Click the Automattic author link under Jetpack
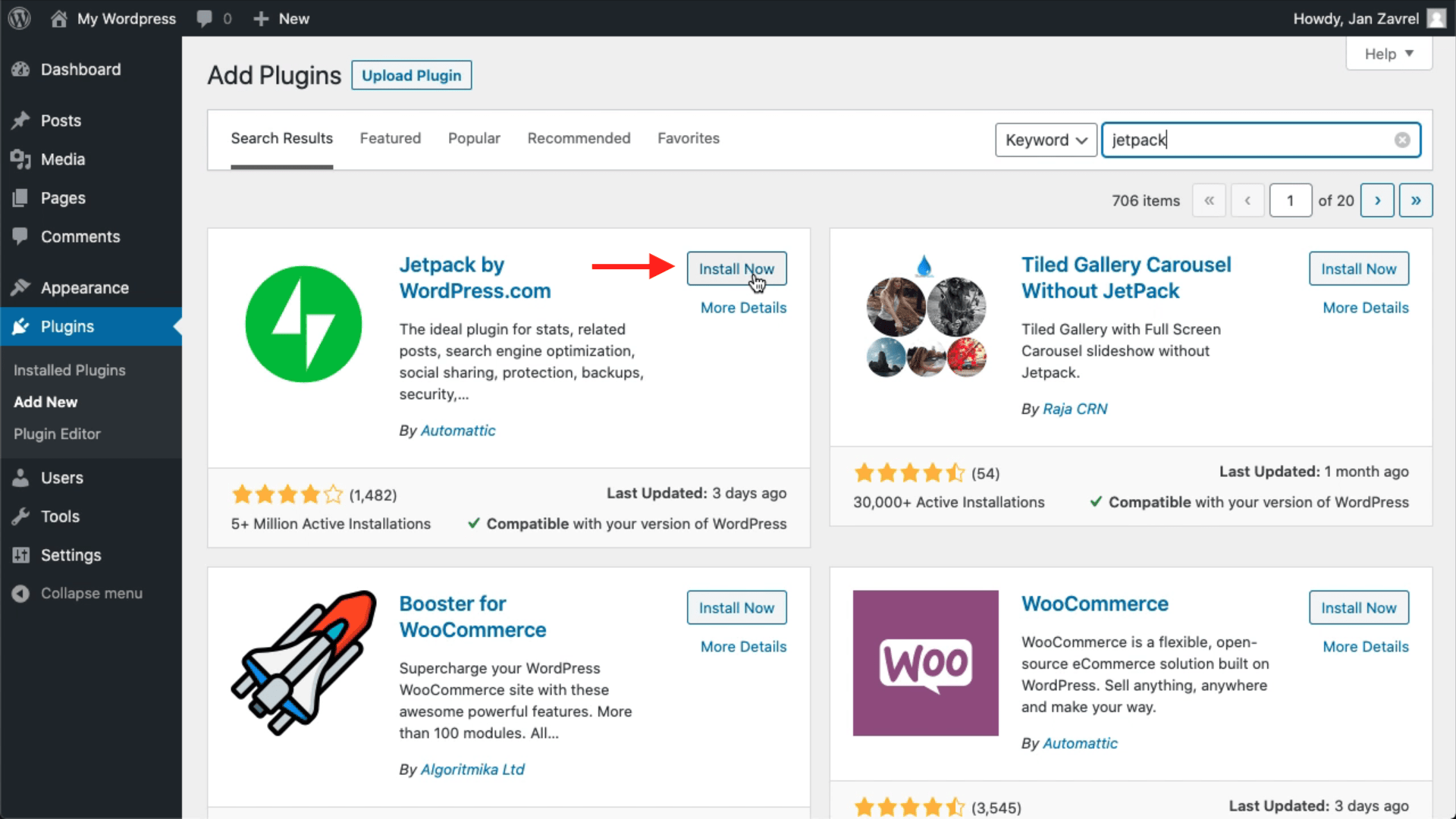The image size is (1456, 819). (x=458, y=431)
